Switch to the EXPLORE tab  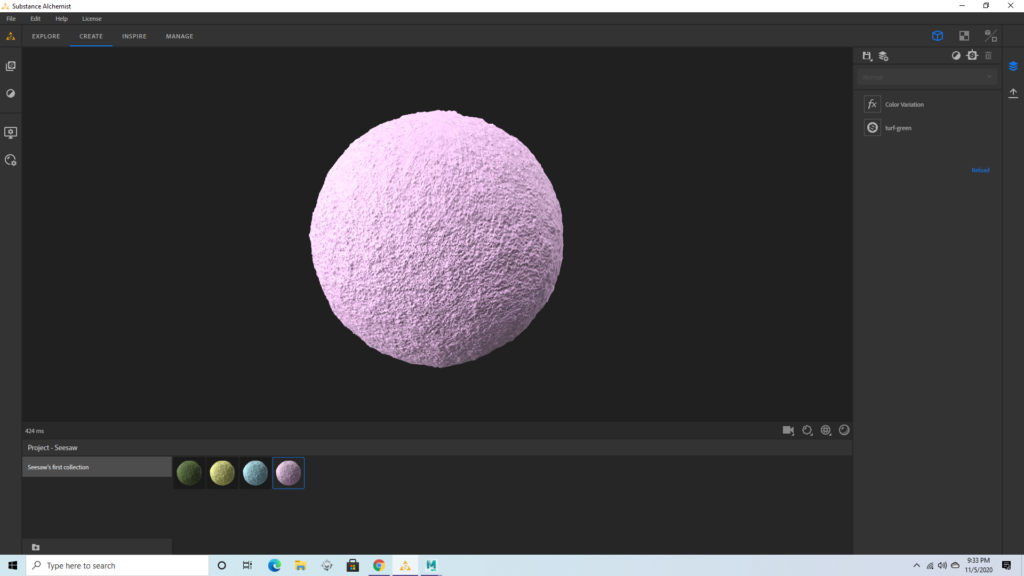(46, 36)
